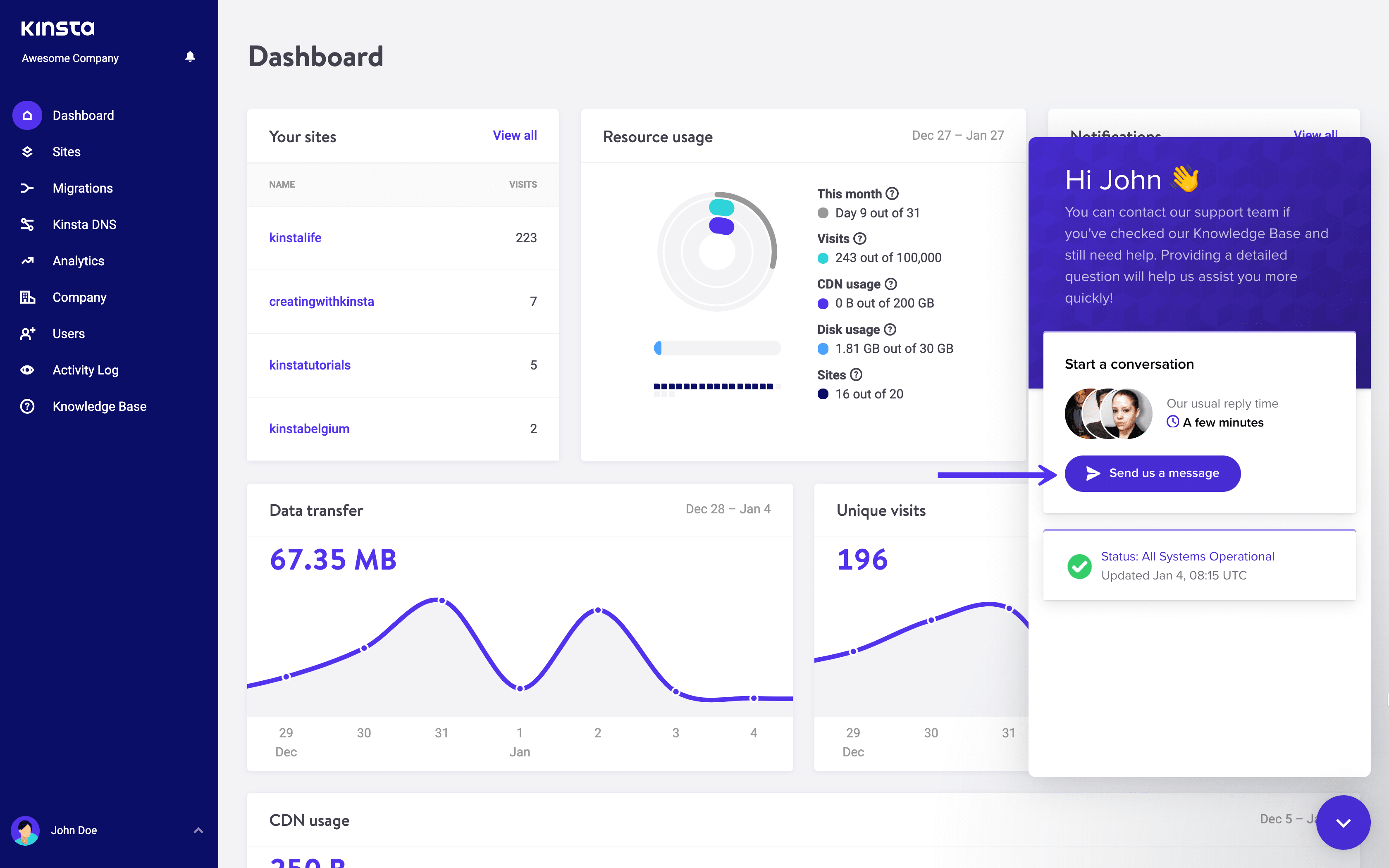Screen dimensions: 1389x868
Task: Click help icon next to This month
Action: (892, 193)
